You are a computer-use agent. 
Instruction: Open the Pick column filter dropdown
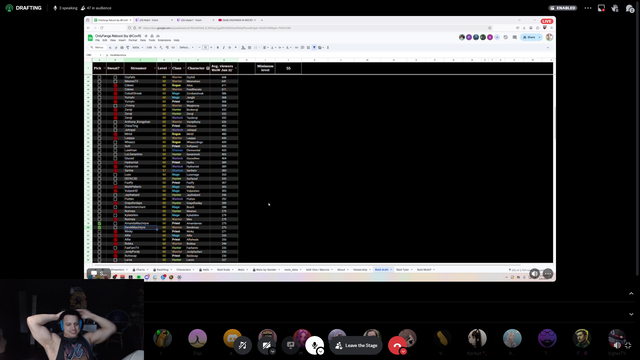click(x=104, y=68)
